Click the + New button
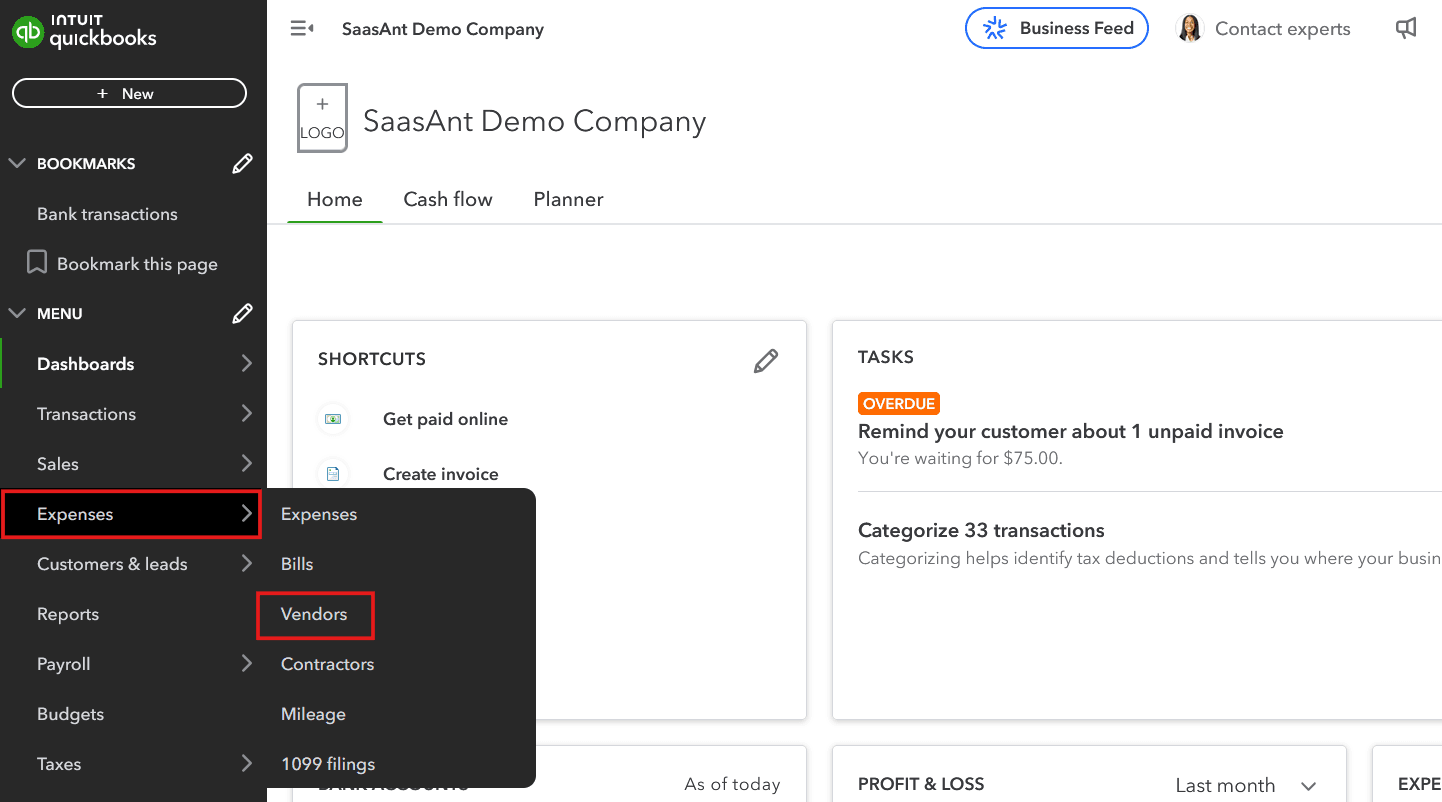 [x=129, y=93]
